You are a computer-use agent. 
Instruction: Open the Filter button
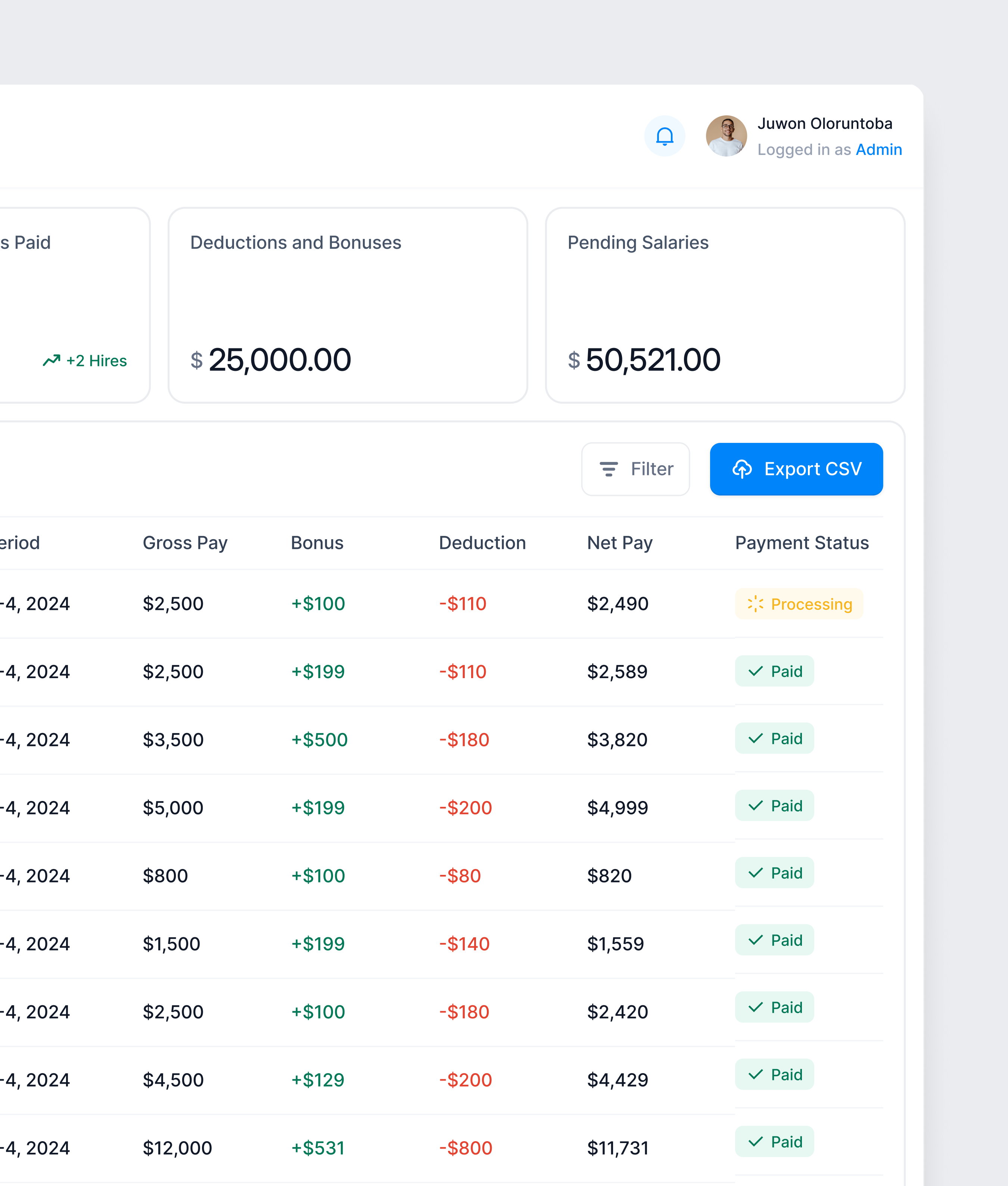[635, 469]
